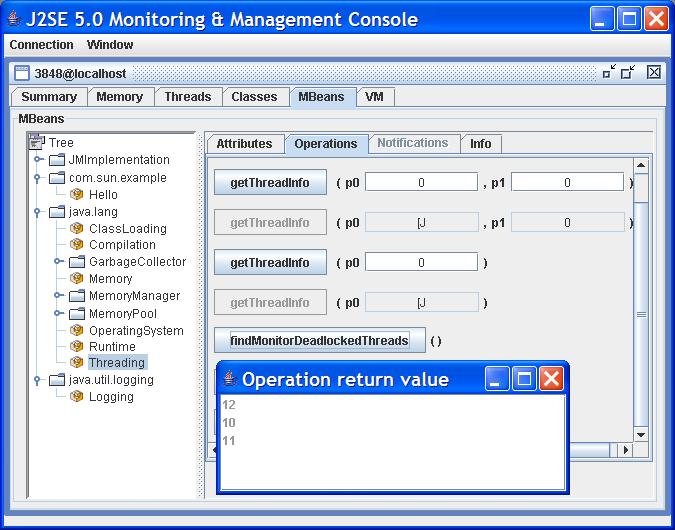Open the Attributes tab
The image size is (675, 530).
(x=244, y=144)
